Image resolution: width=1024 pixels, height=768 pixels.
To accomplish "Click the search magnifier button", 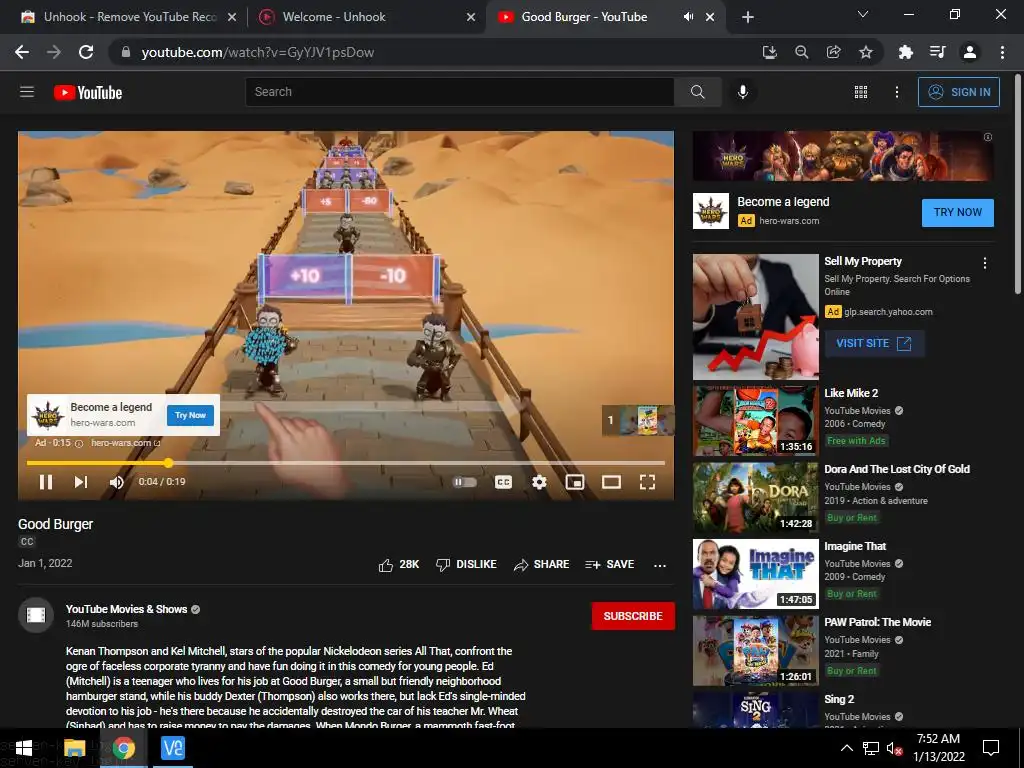I will [x=697, y=92].
